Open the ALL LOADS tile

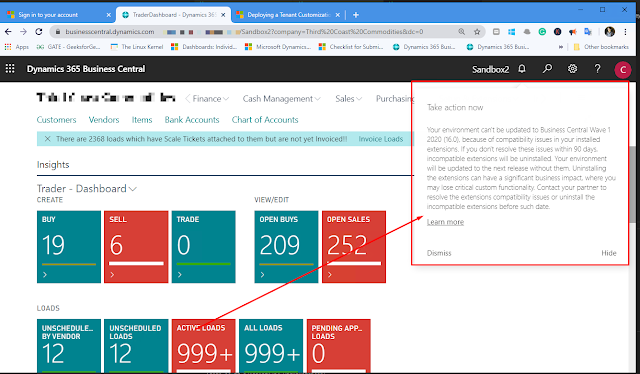(x=271, y=345)
